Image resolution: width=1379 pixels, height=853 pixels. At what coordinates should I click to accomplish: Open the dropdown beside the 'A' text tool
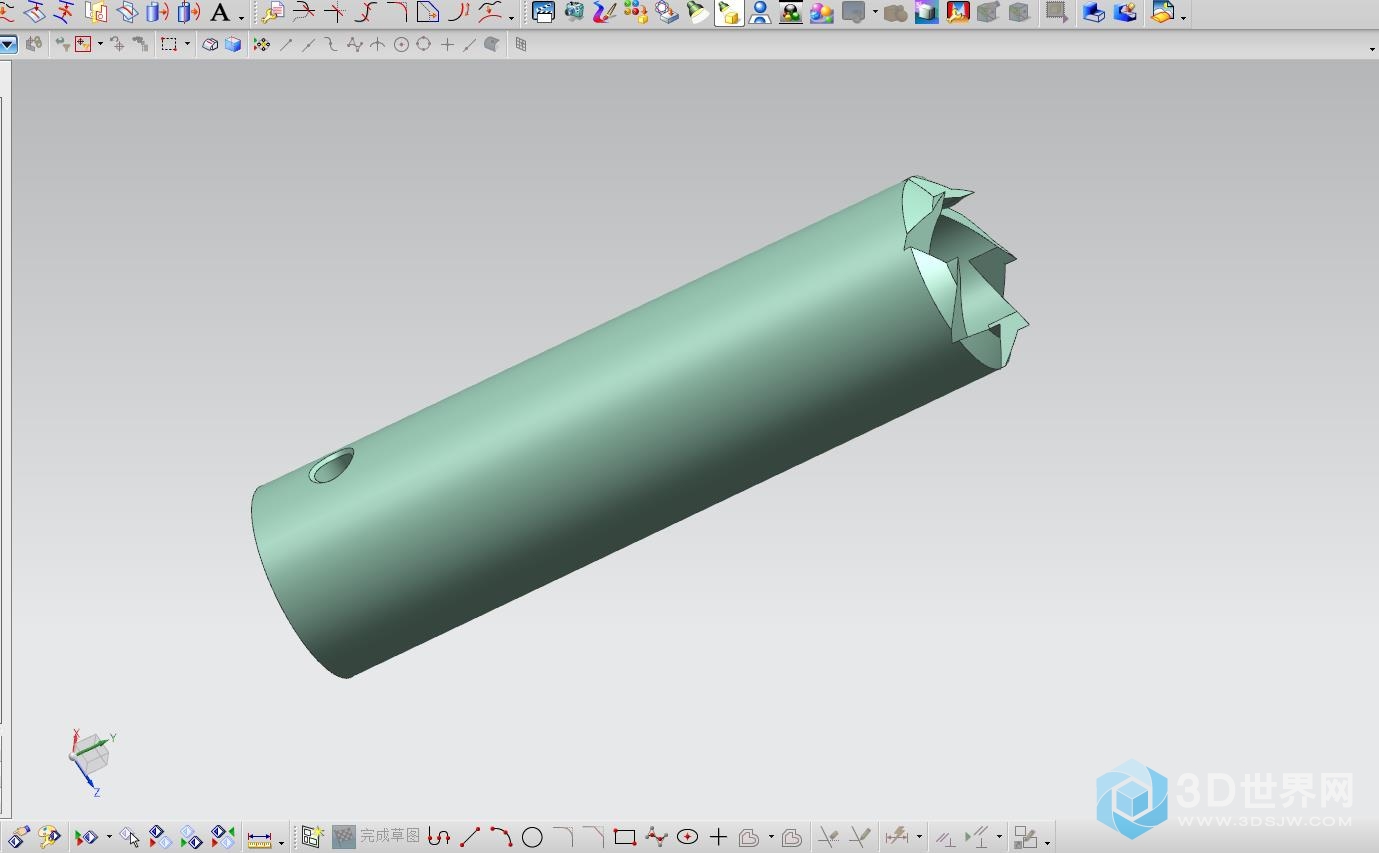[x=241, y=16]
